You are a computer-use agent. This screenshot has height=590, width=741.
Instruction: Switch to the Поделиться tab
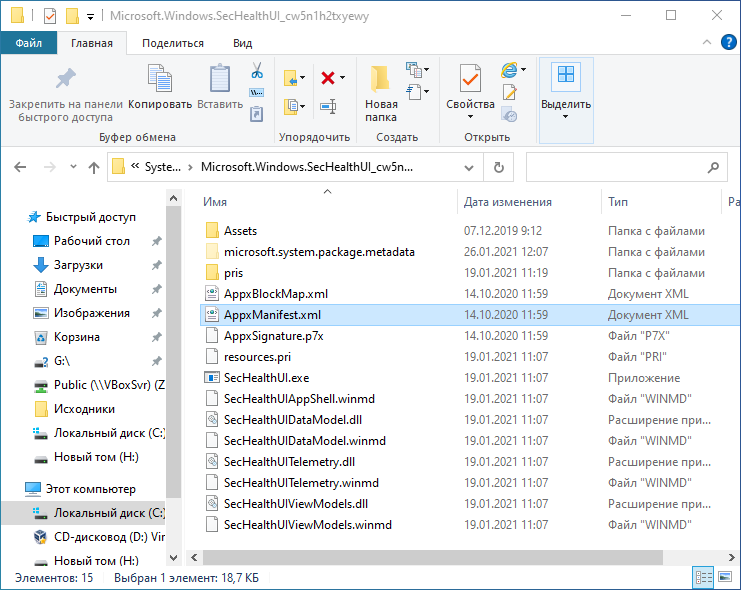[172, 43]
